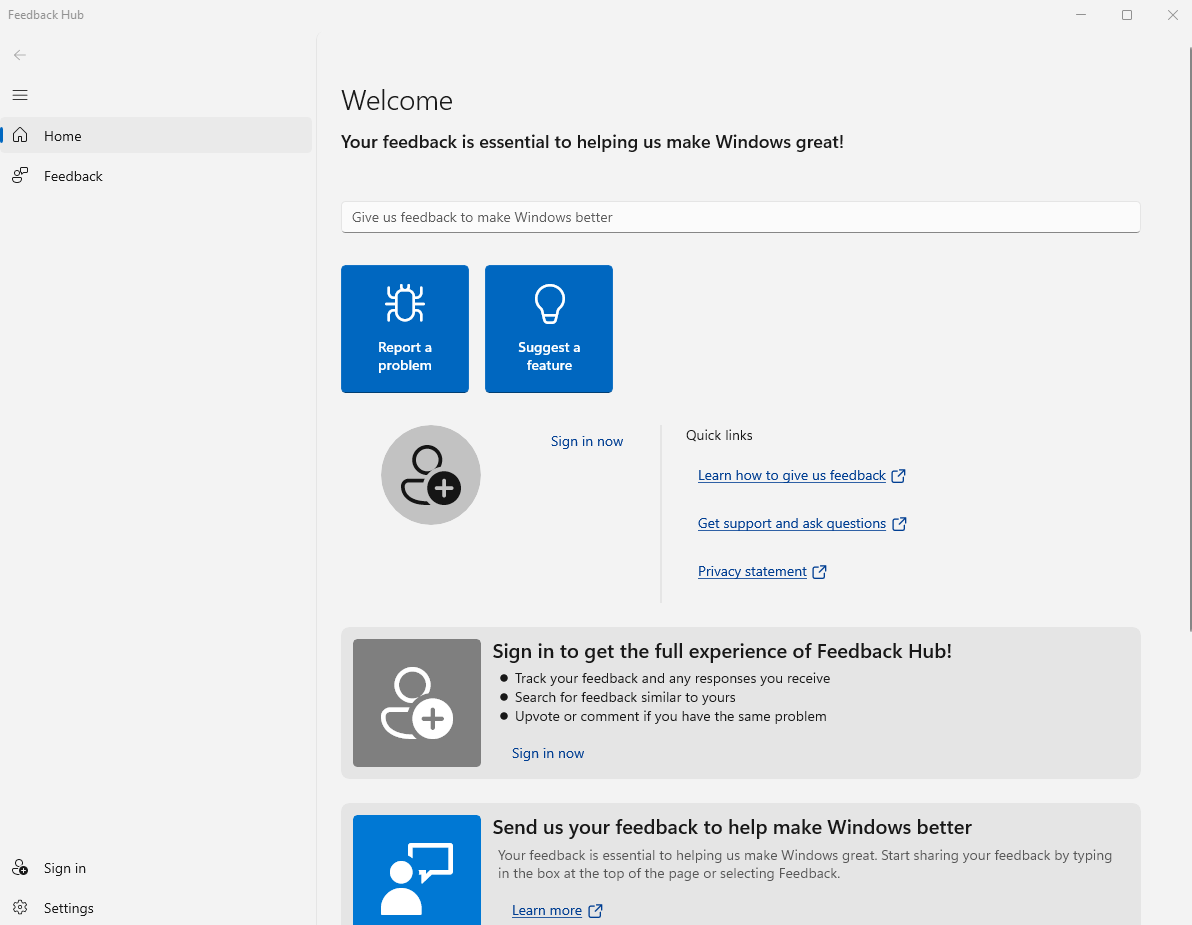Click the round profile avatar with plus

pos(430,475)
